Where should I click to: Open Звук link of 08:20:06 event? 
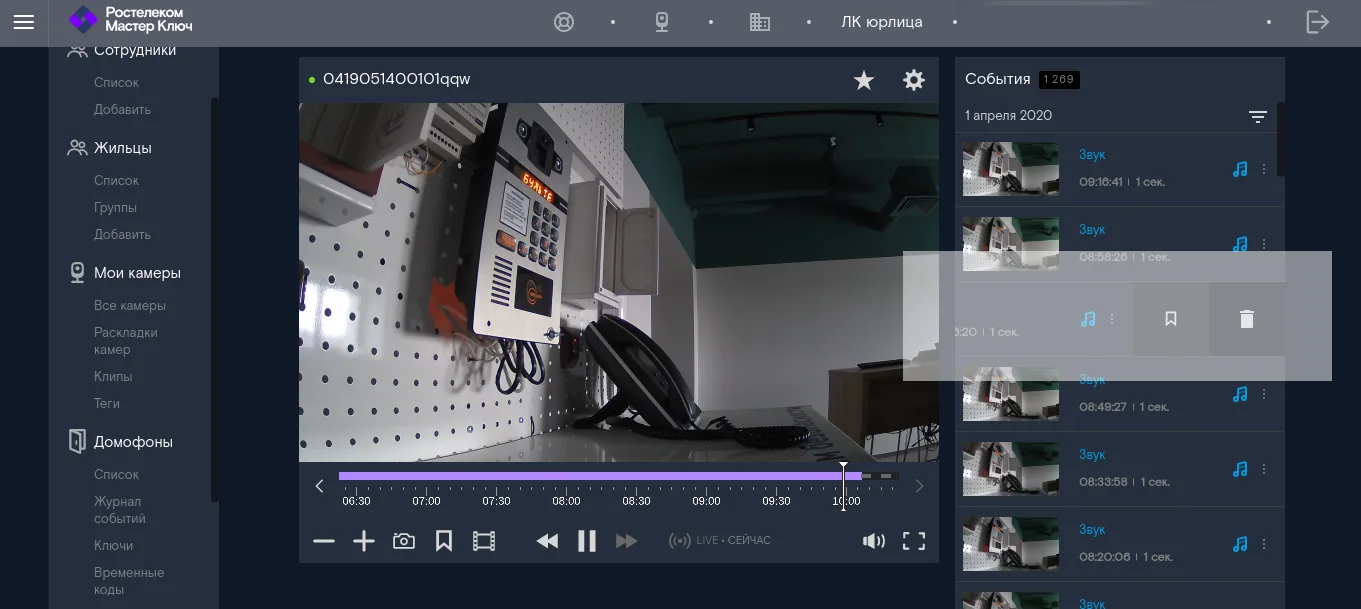pyautogui.click(x=1092, y=530)
